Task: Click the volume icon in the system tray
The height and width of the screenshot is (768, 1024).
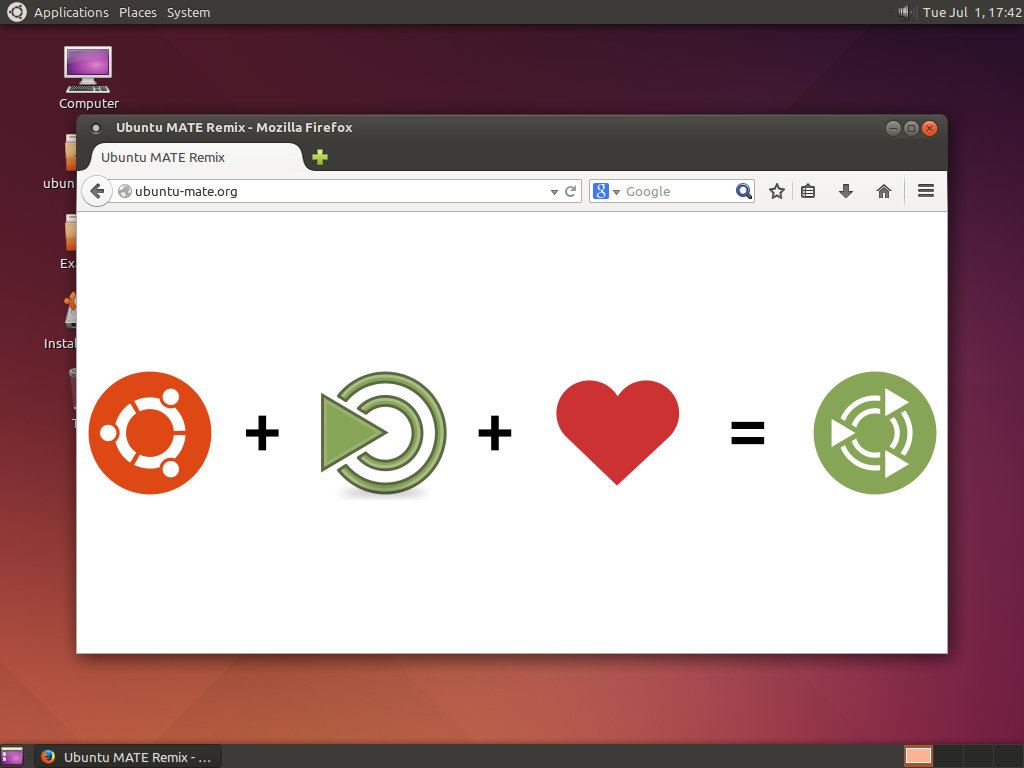Action: (904, 12)
